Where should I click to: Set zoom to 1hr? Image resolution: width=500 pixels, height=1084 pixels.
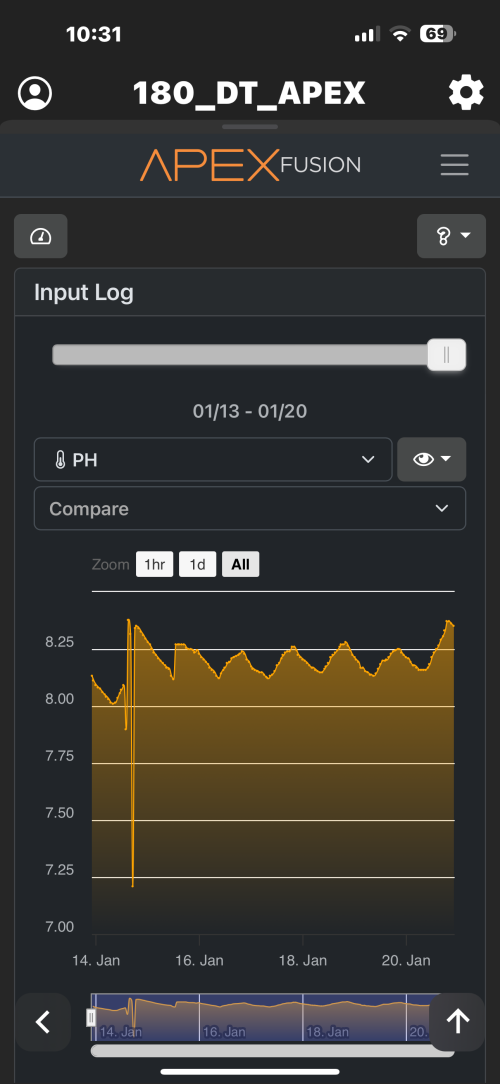[154, 564]
